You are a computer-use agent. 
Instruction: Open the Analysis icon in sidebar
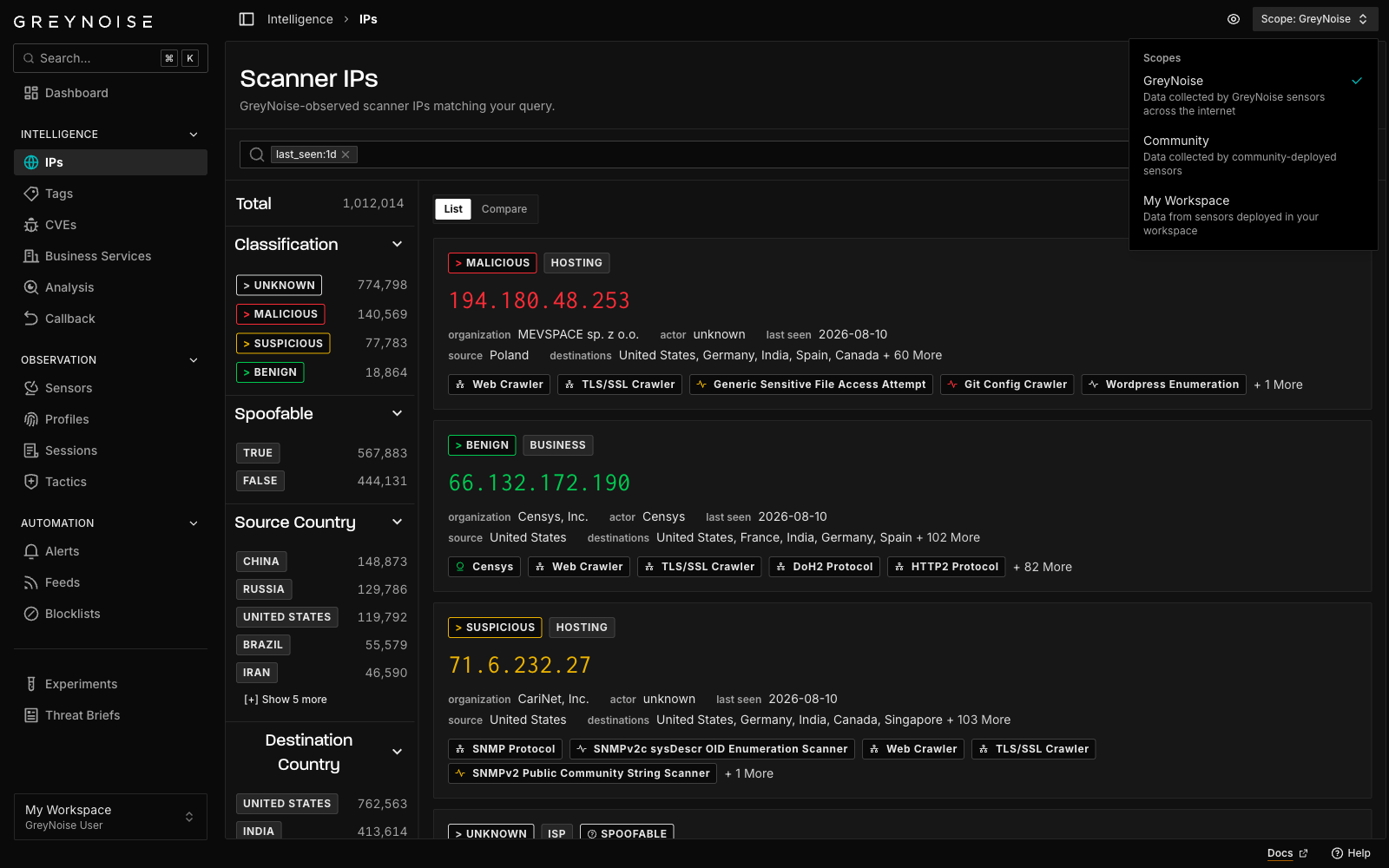pos(31,287)
